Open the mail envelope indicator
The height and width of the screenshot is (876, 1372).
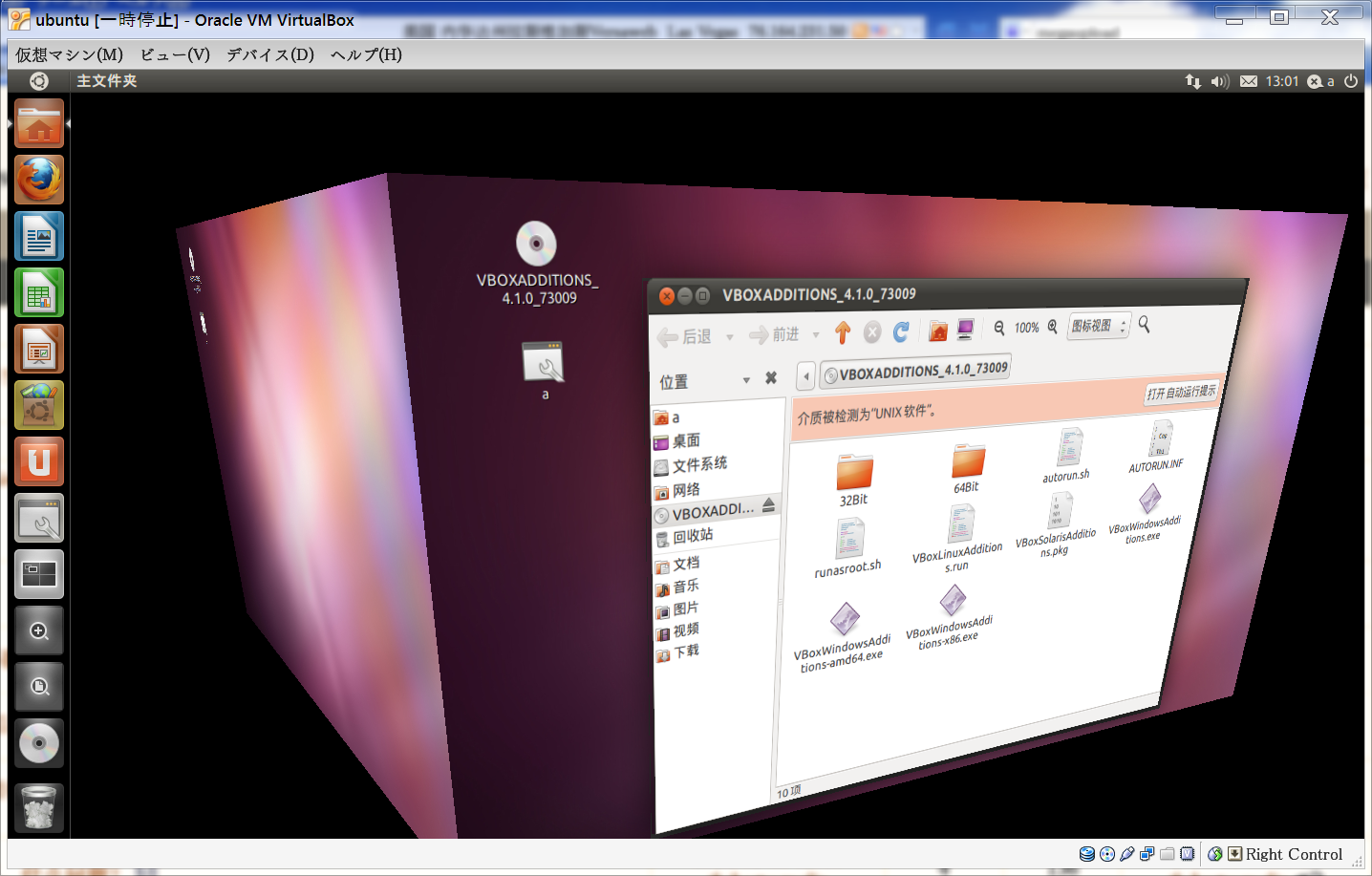pyautogui.click(x=1249, y=81)
